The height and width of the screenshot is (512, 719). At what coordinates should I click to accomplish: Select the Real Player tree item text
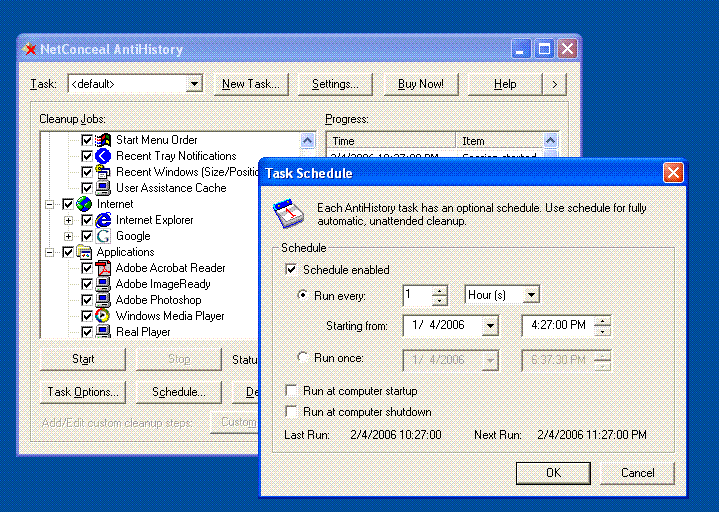[143, 332]
